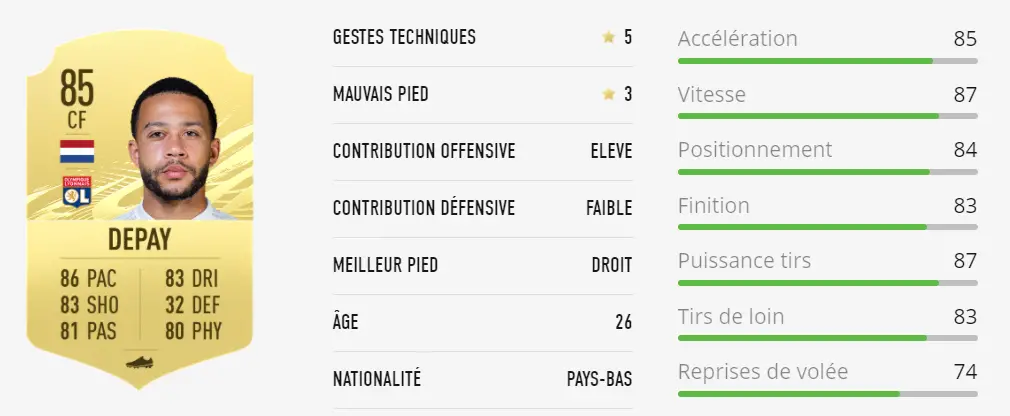
Task: Click the CF position label
Action: [x=77, y=120]
